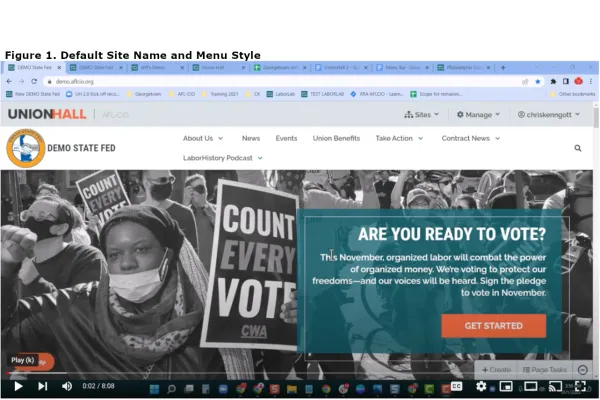Expand the About Us menu
The height and width of the screenshot is (400, 600).
(x=202, y=138)
